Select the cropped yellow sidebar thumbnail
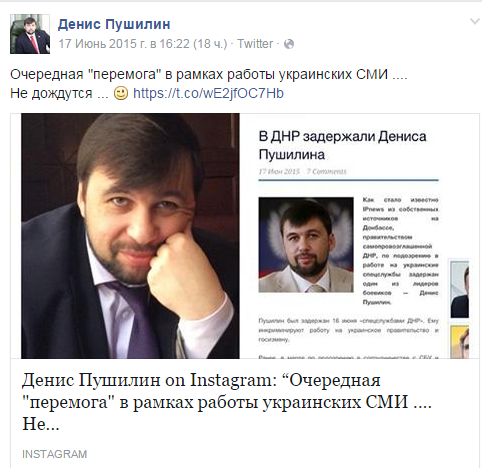 [460, 342]
